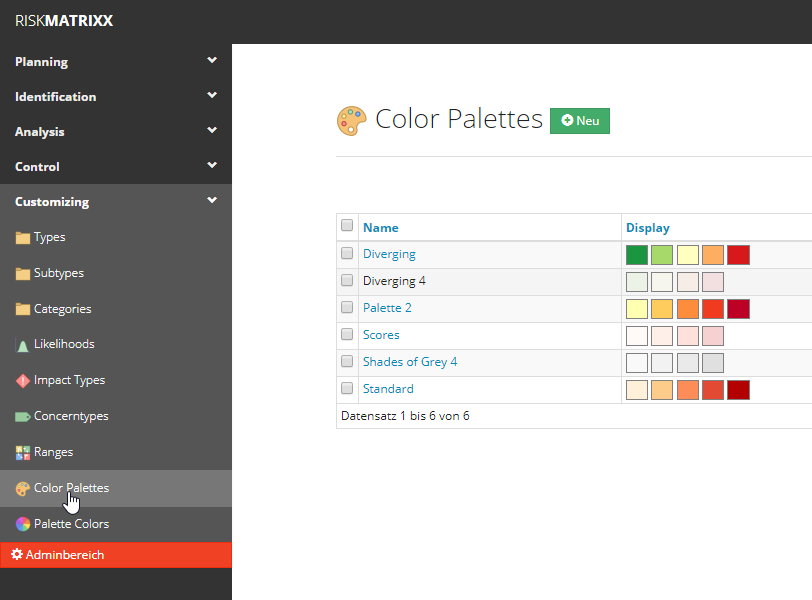Check the Standard row checkbox
Screen dimensions: 812x600
pos(347,388)
